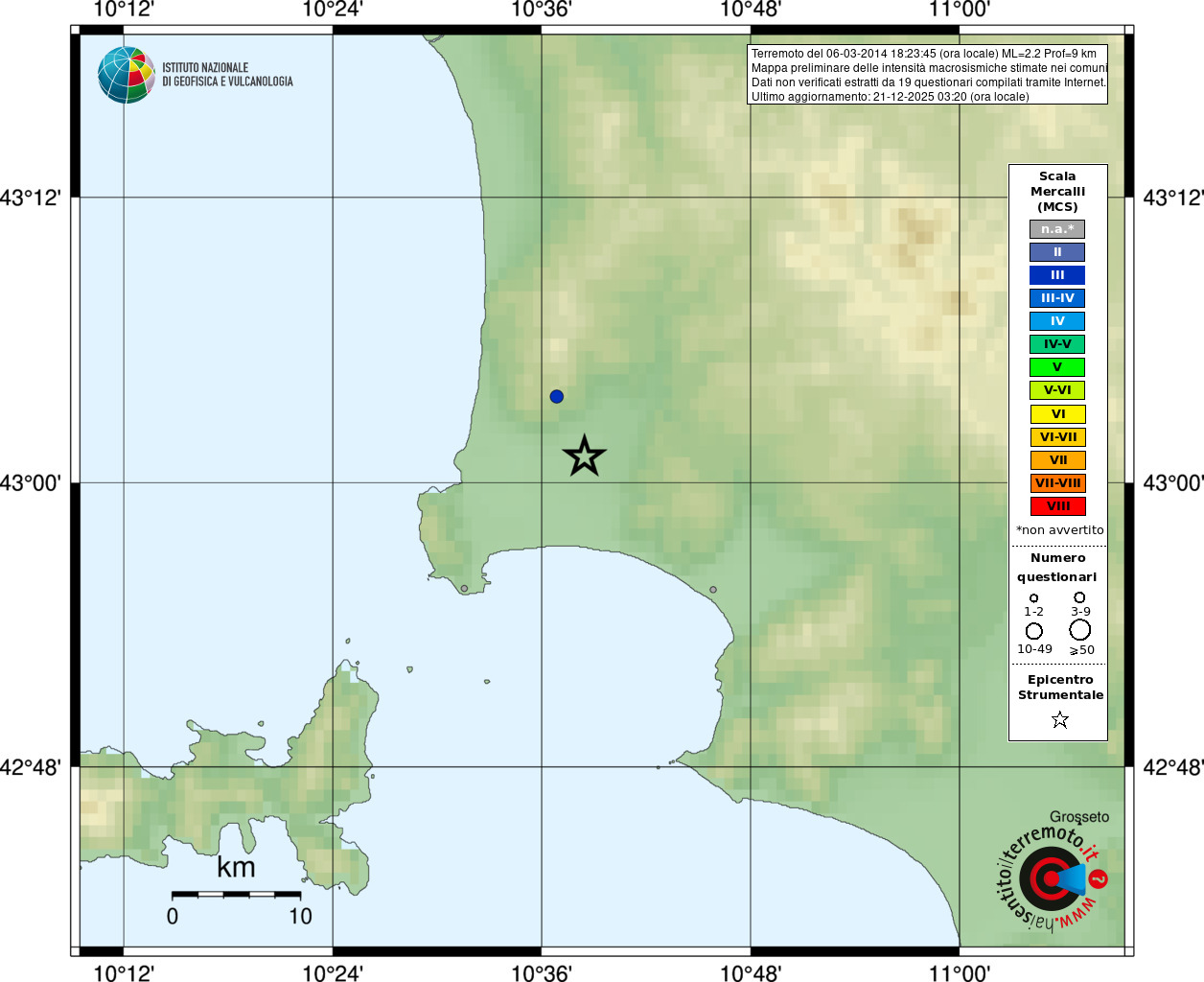Click the VI-VII intensity legend swatch
Screen dimensions: 1204x982
coord(1057,437)
